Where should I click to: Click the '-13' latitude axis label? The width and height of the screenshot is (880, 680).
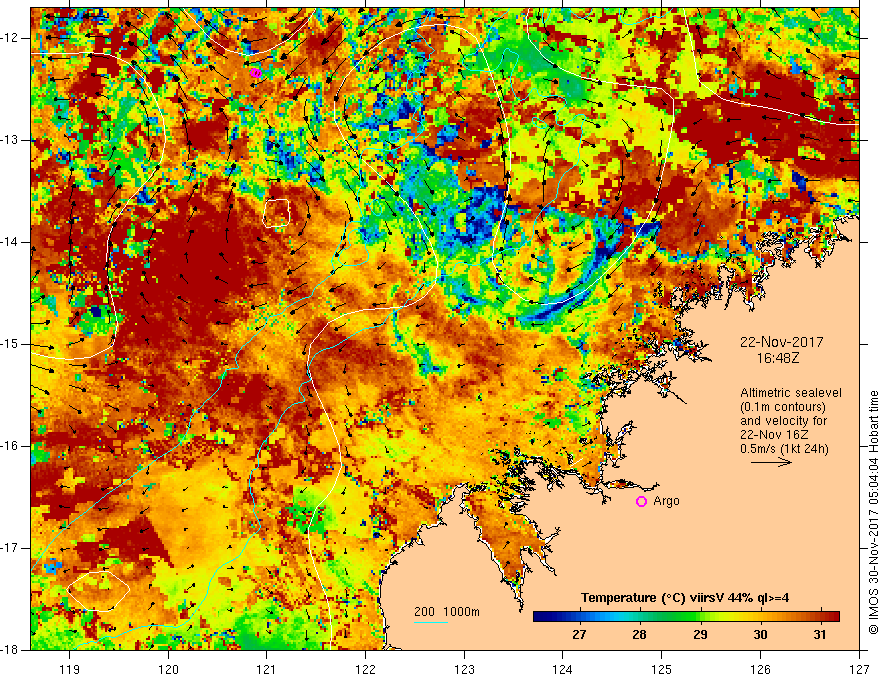tap(10, 140)
